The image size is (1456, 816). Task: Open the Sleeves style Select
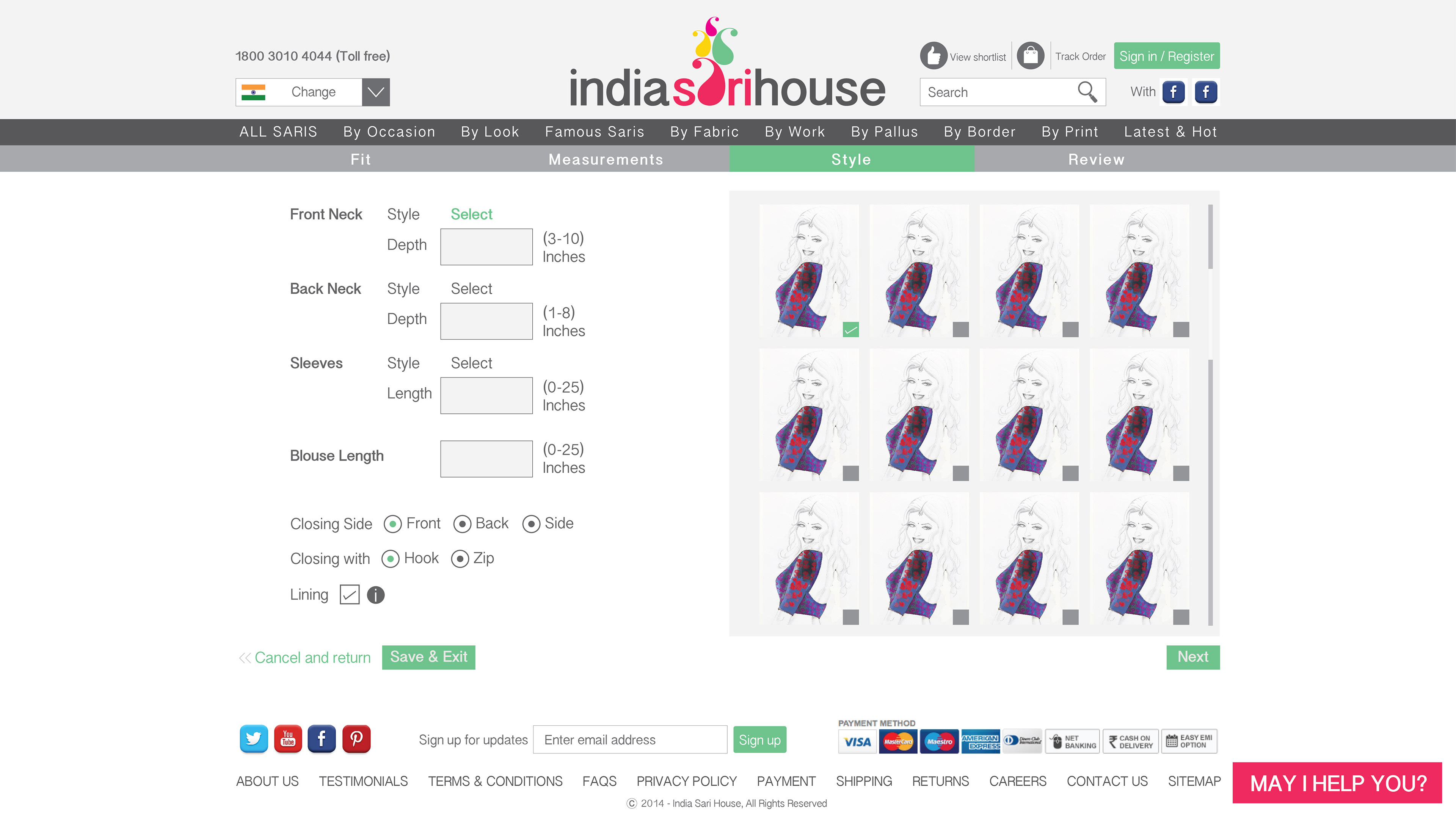[x=471, y=363]
